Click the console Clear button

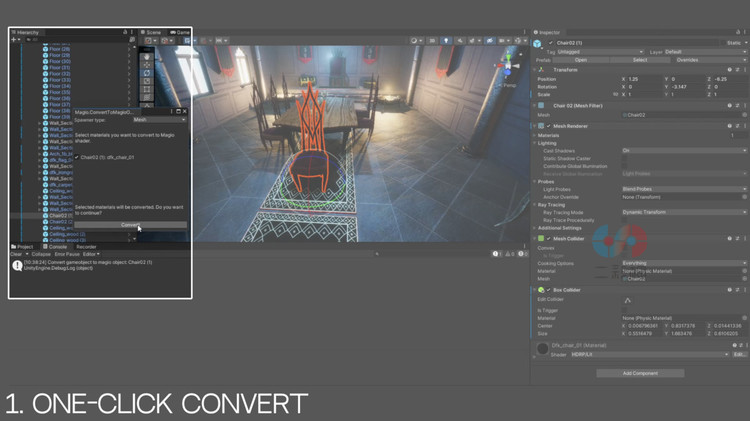16,254
